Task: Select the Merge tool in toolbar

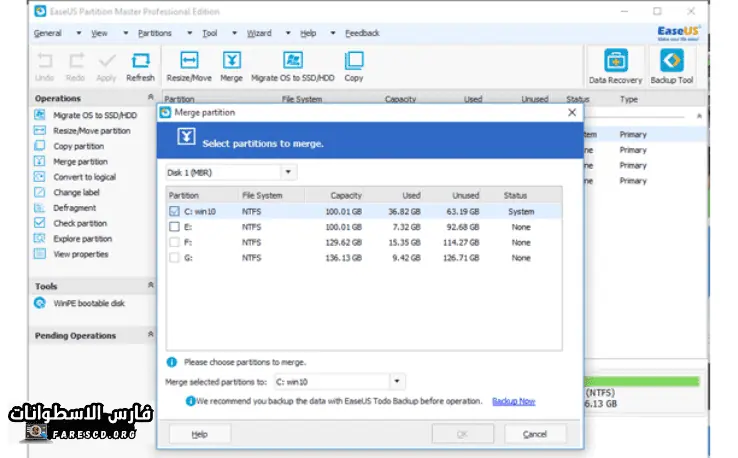Action: pyautogui.click(x=231, y=62)
